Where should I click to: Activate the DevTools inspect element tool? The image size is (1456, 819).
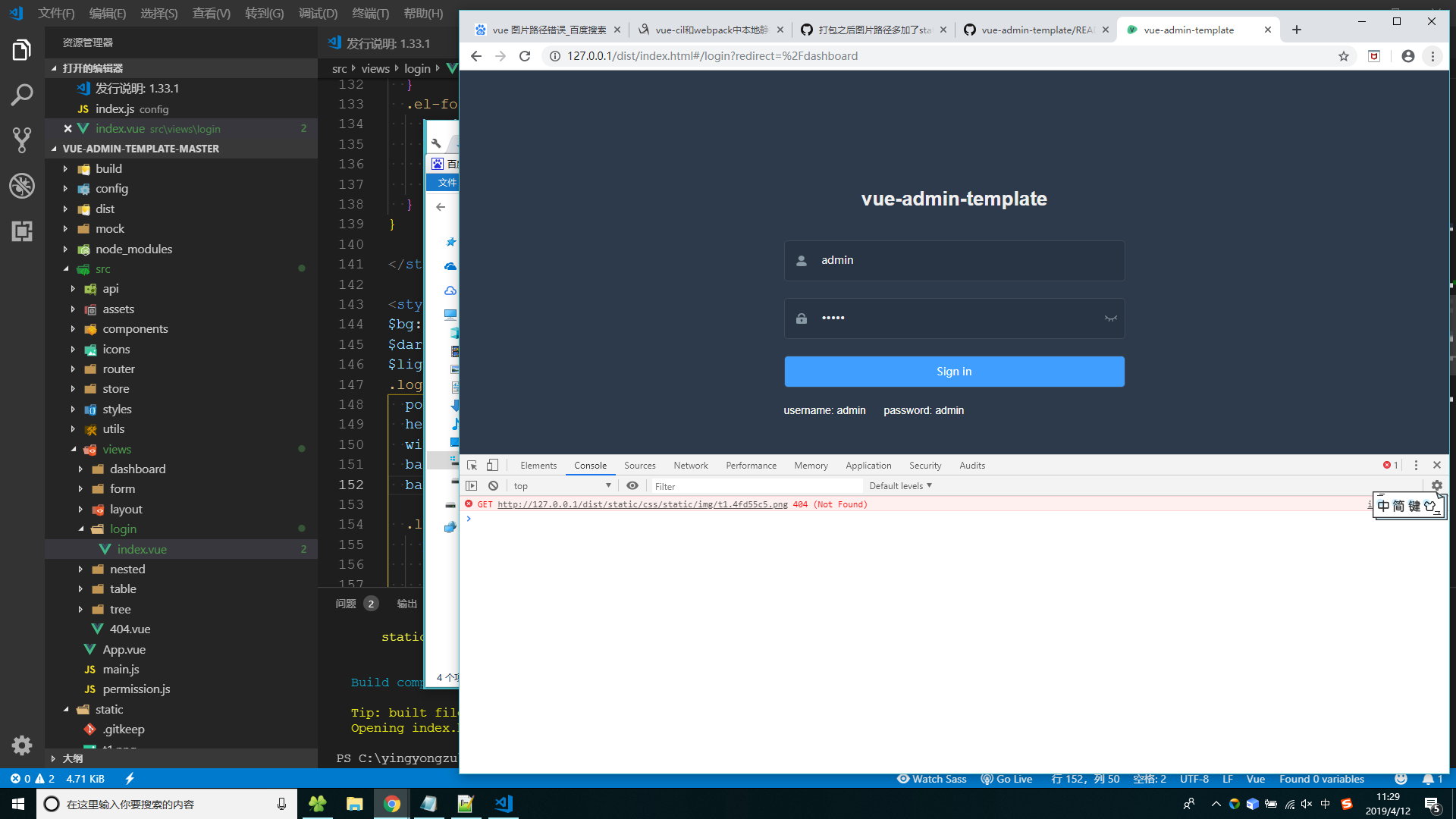coord(472,466)
